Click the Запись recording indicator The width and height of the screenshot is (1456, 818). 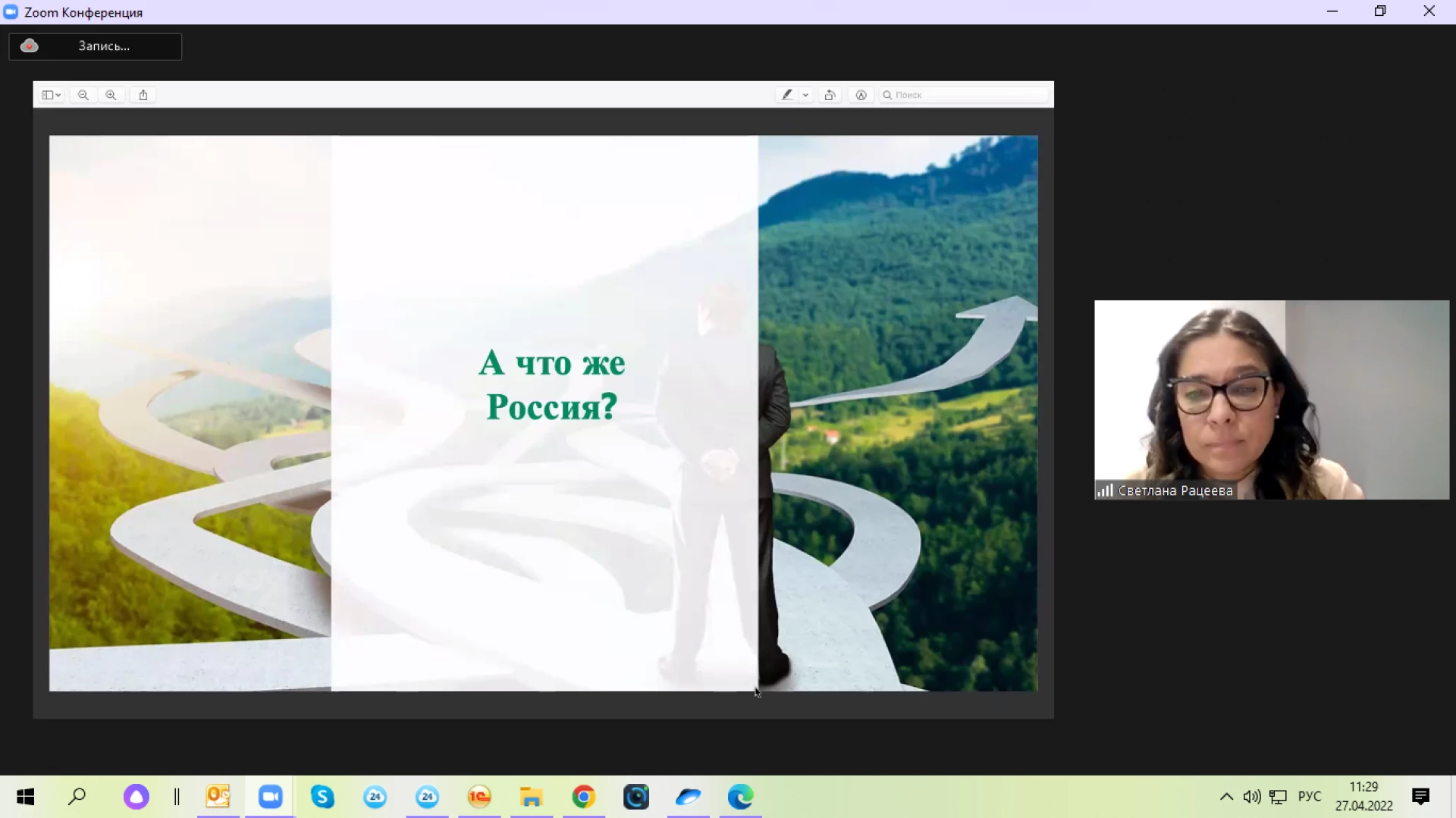(96, 46)
